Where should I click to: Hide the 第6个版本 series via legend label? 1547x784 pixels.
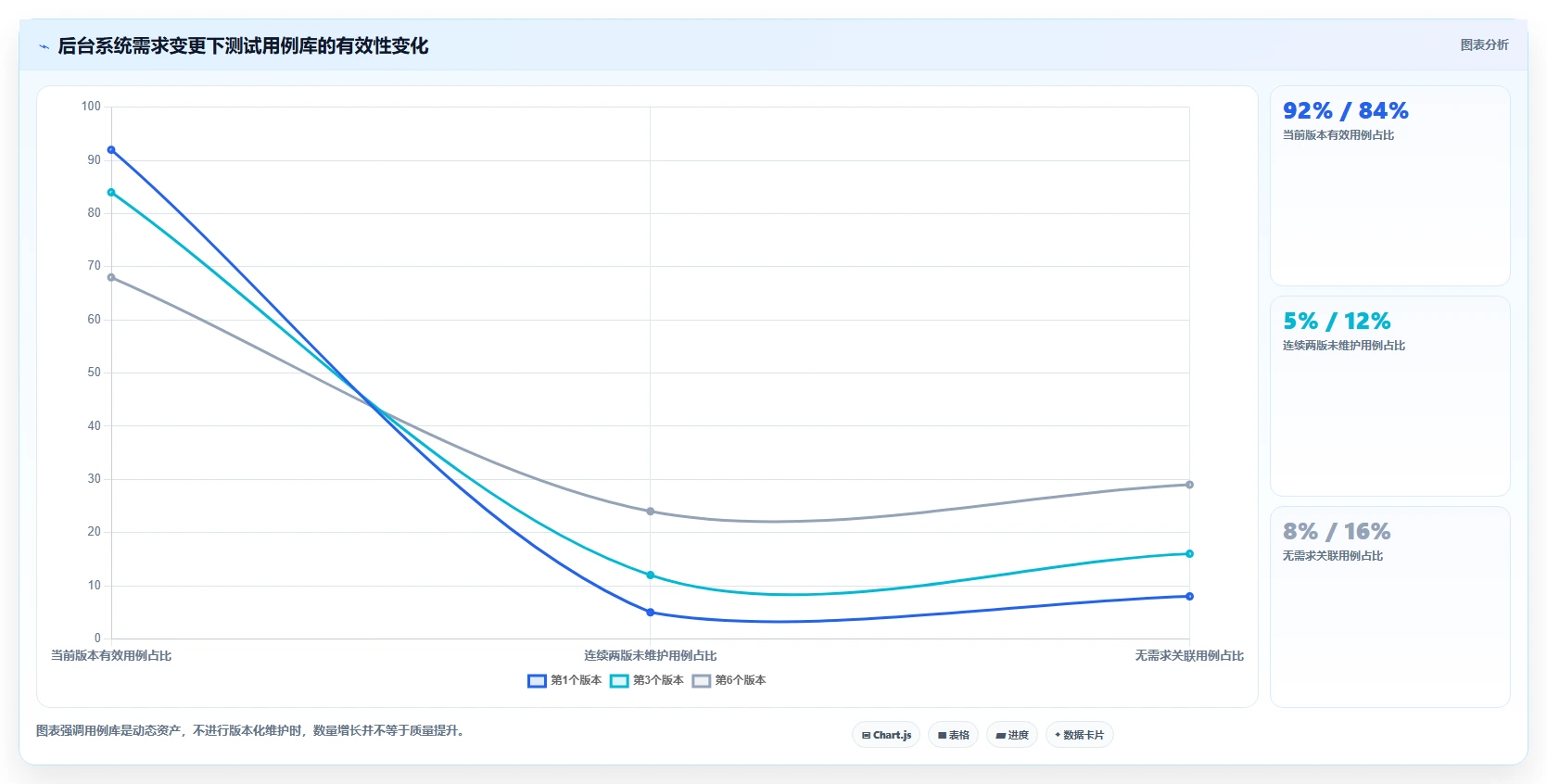click(741, 680)
